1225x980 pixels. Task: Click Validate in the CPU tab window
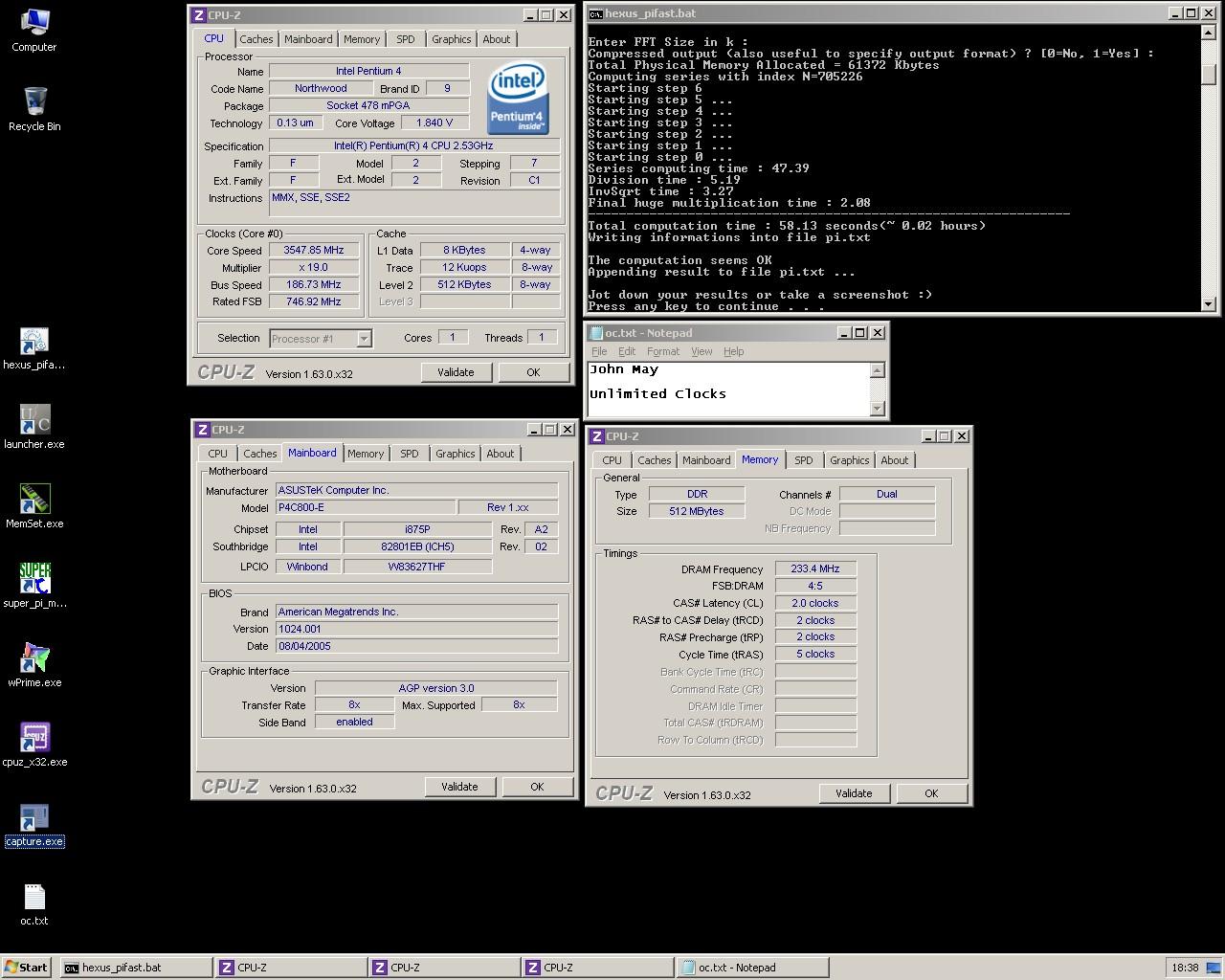[456, 372]
